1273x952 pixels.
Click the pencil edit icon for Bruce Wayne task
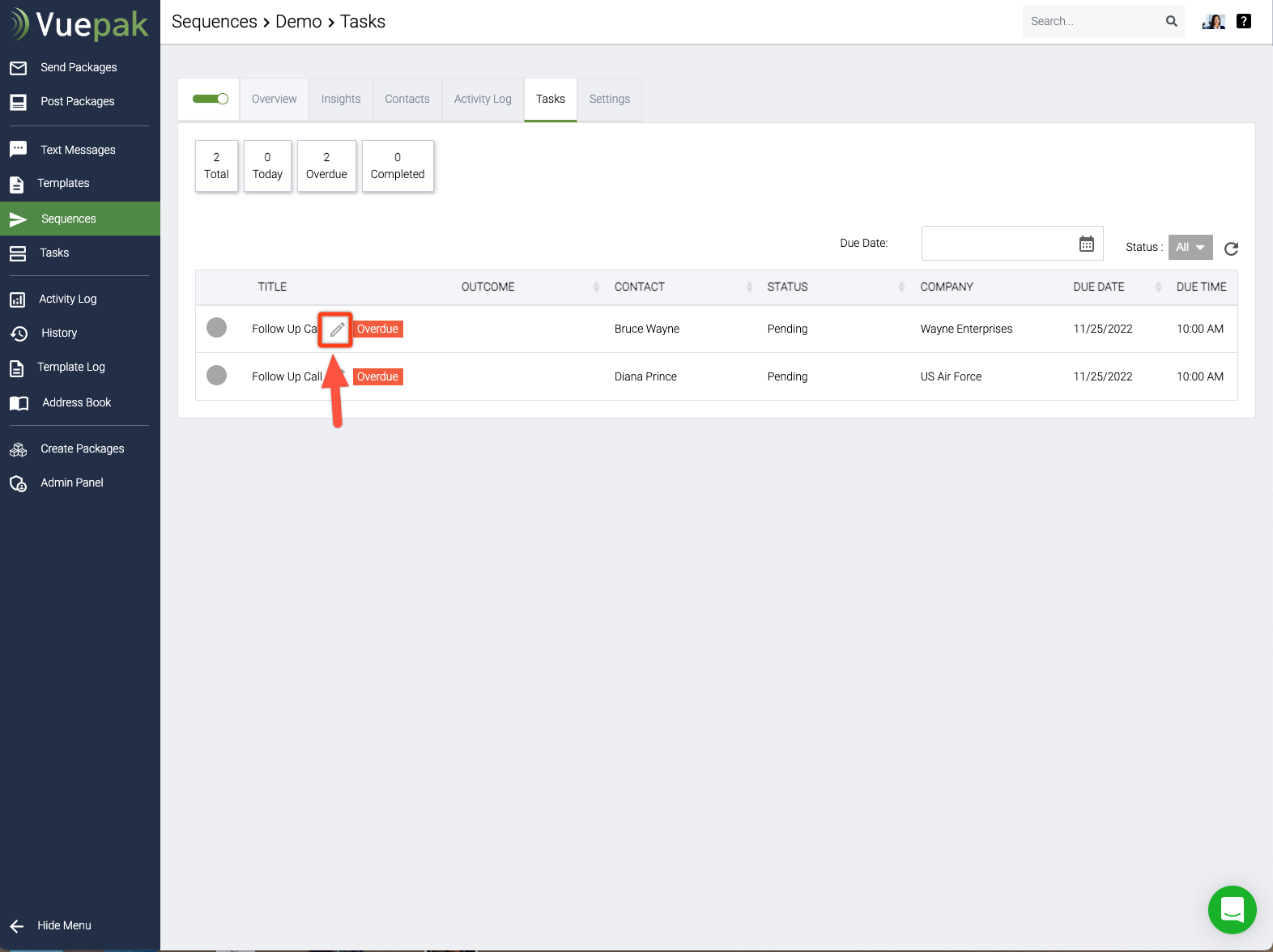pos(337,329)
